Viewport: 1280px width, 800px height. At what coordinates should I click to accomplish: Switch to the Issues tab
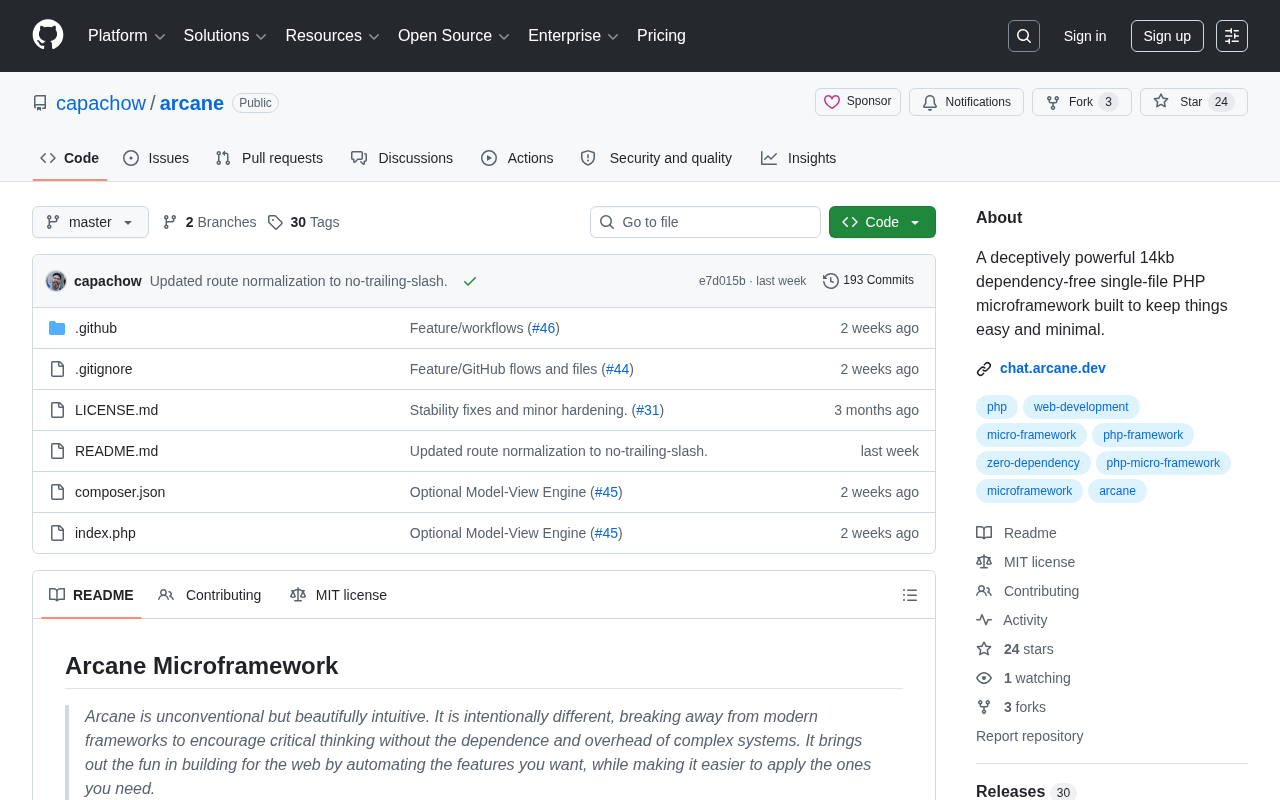coord(156,158)
